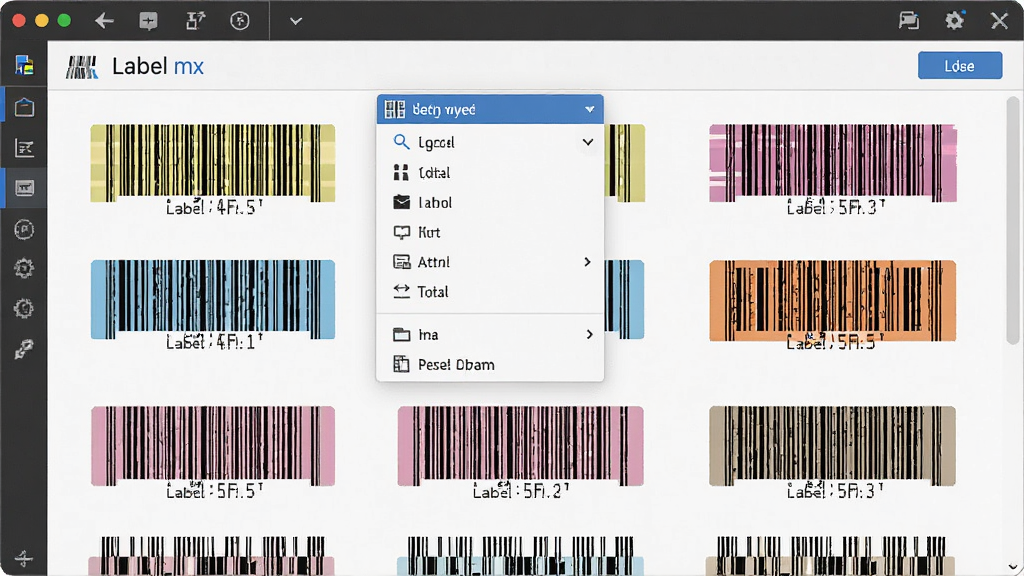1024x576 pixels.
Task: Select the pink Label 5F.5 barcode
Action: [213, 446]
